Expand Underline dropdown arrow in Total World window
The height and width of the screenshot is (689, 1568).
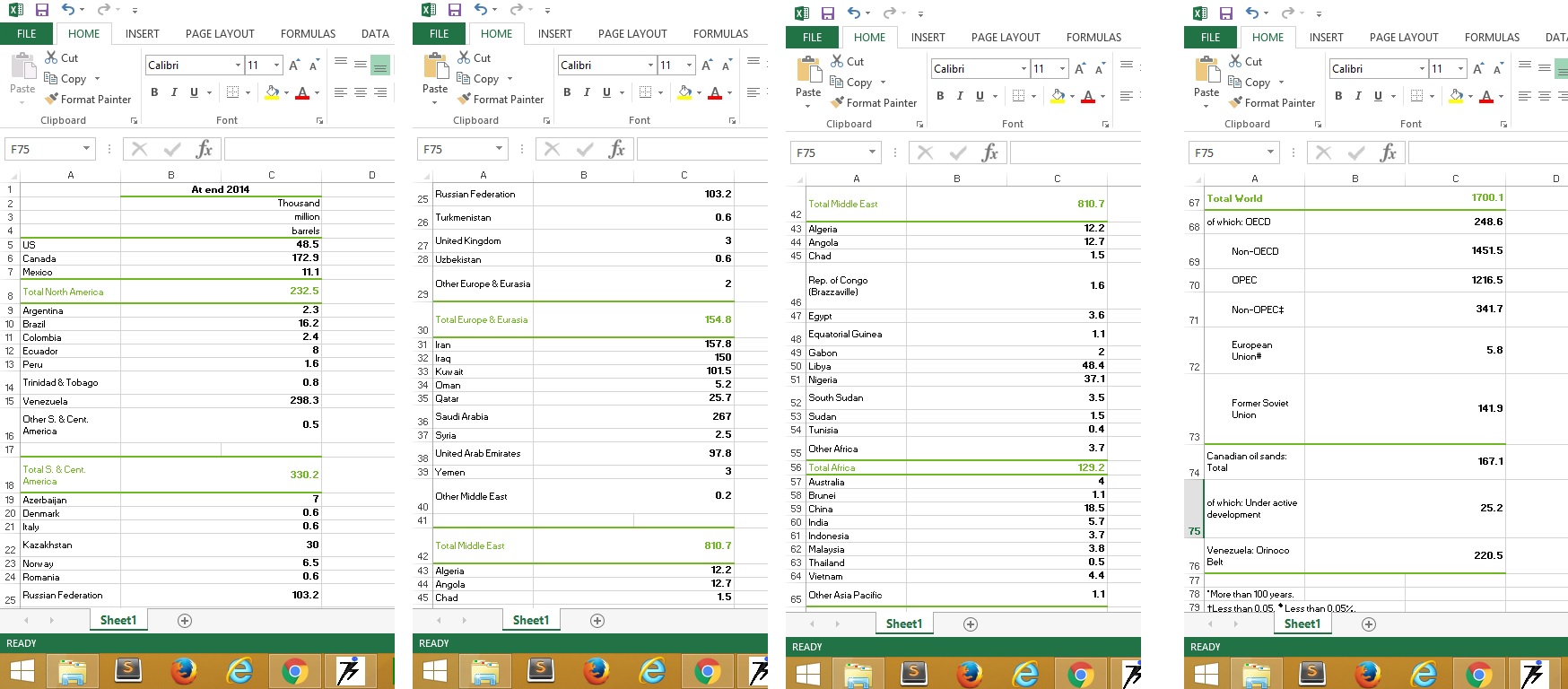(x=1393, y=97)
